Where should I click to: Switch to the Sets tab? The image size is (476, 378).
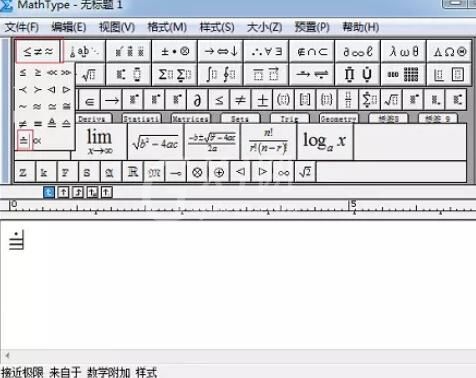pyautogui.click(x=240, y=119)
